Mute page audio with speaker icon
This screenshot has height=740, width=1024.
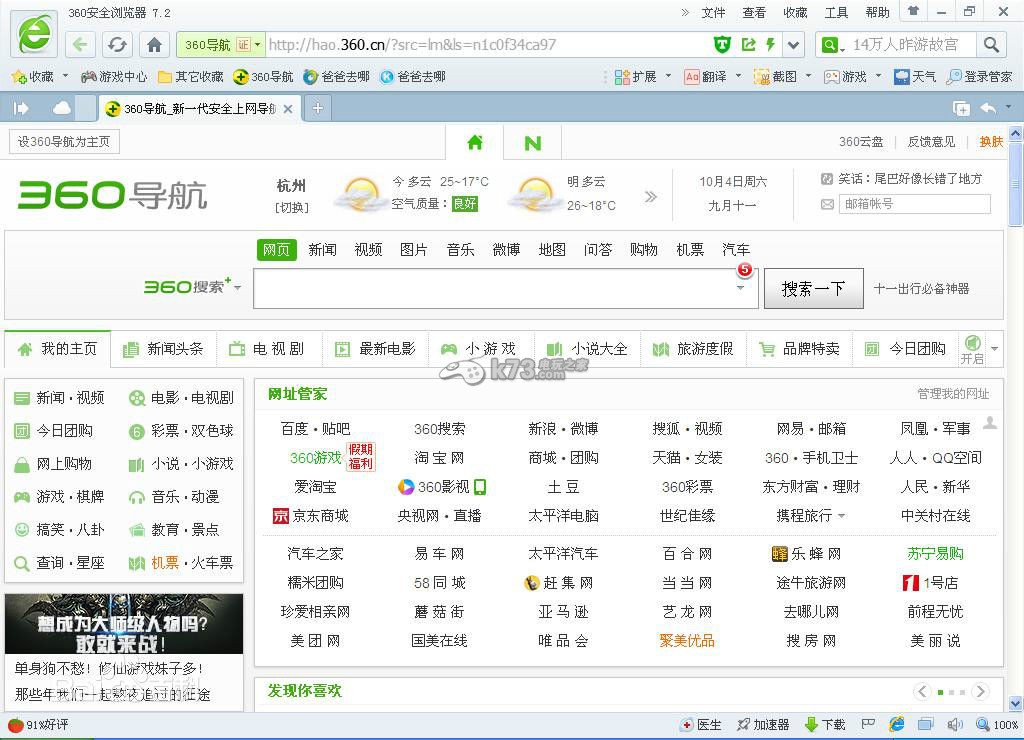pyautogui.click(x=953, y=725)
